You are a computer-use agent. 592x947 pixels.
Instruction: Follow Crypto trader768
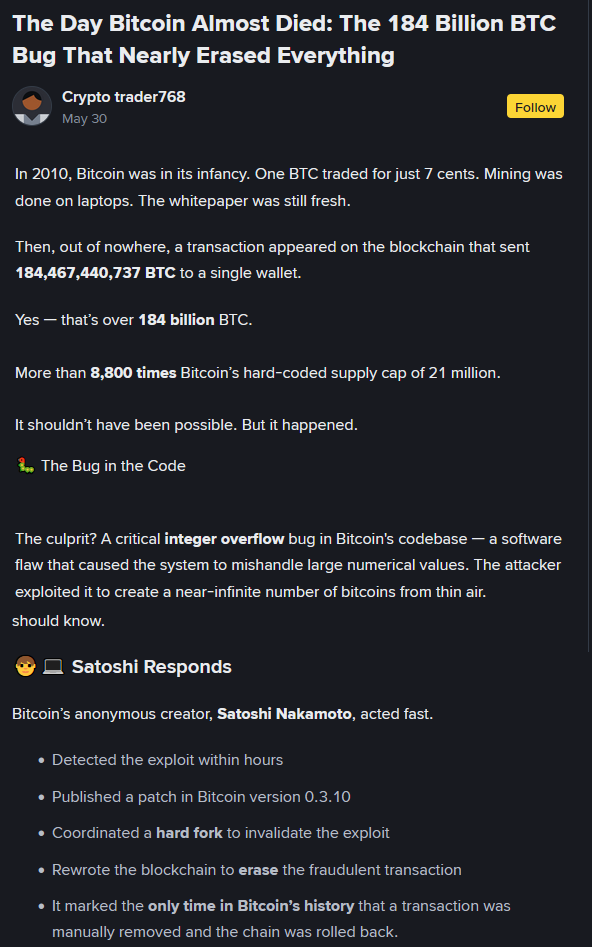click(535, 106)
